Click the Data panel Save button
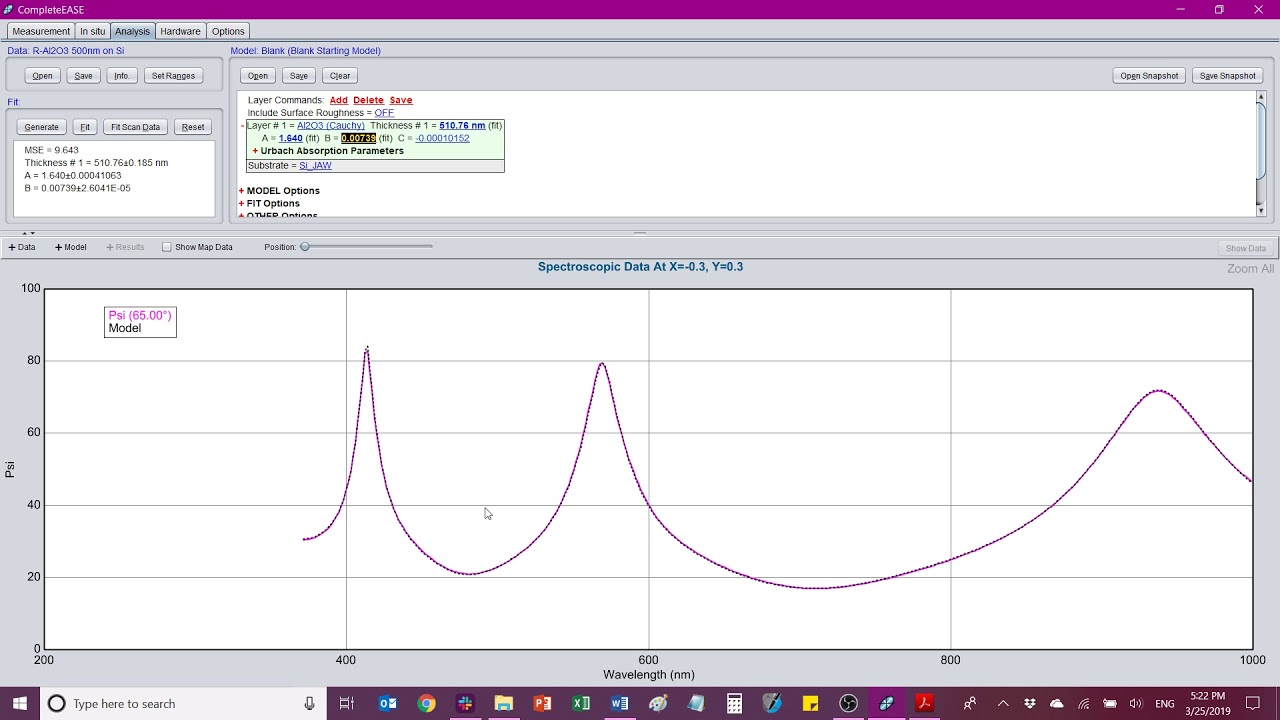Screen dimensions: 1280x720 point(83,76)
